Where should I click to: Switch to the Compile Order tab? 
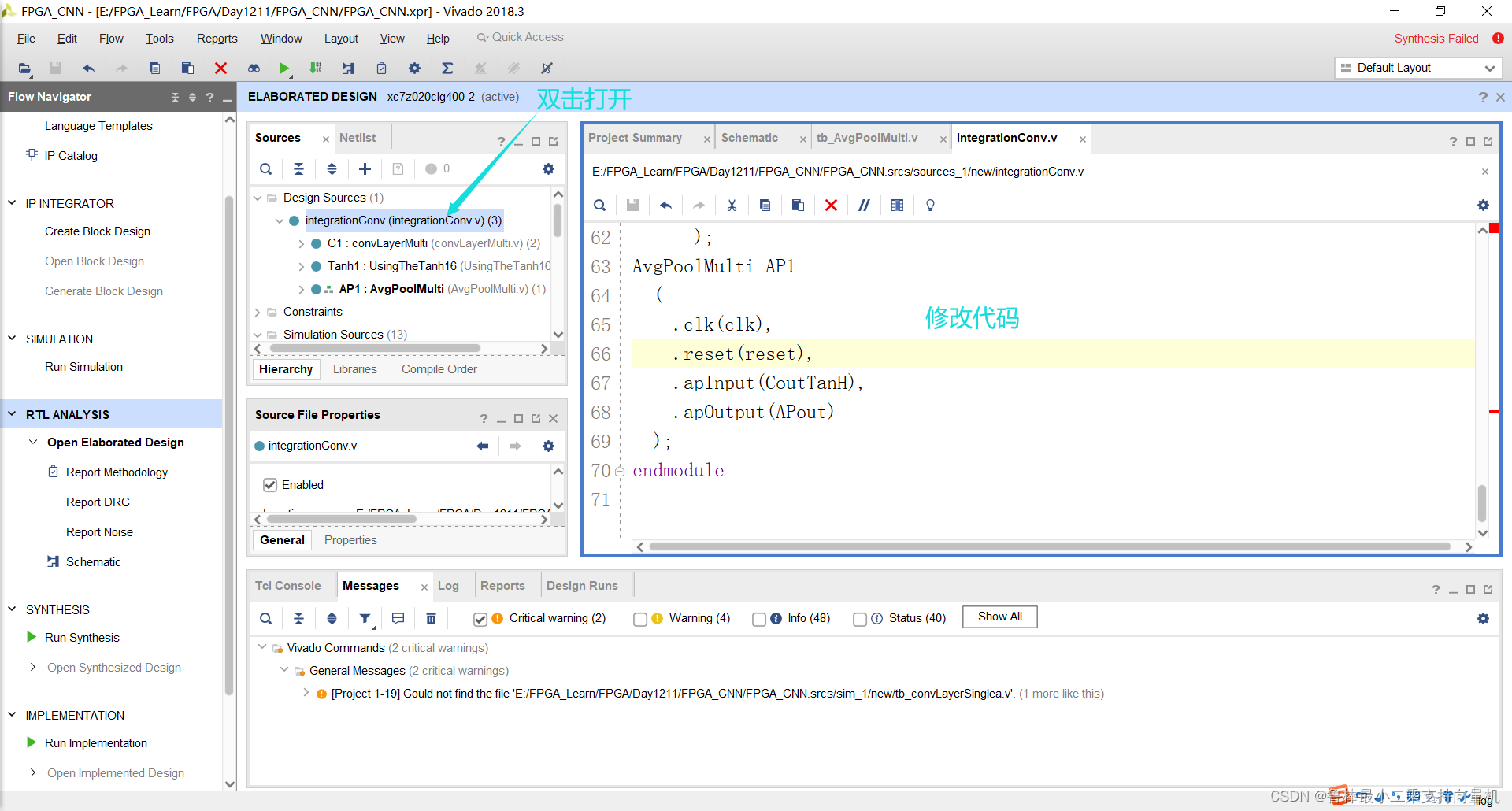pos(439,369)
